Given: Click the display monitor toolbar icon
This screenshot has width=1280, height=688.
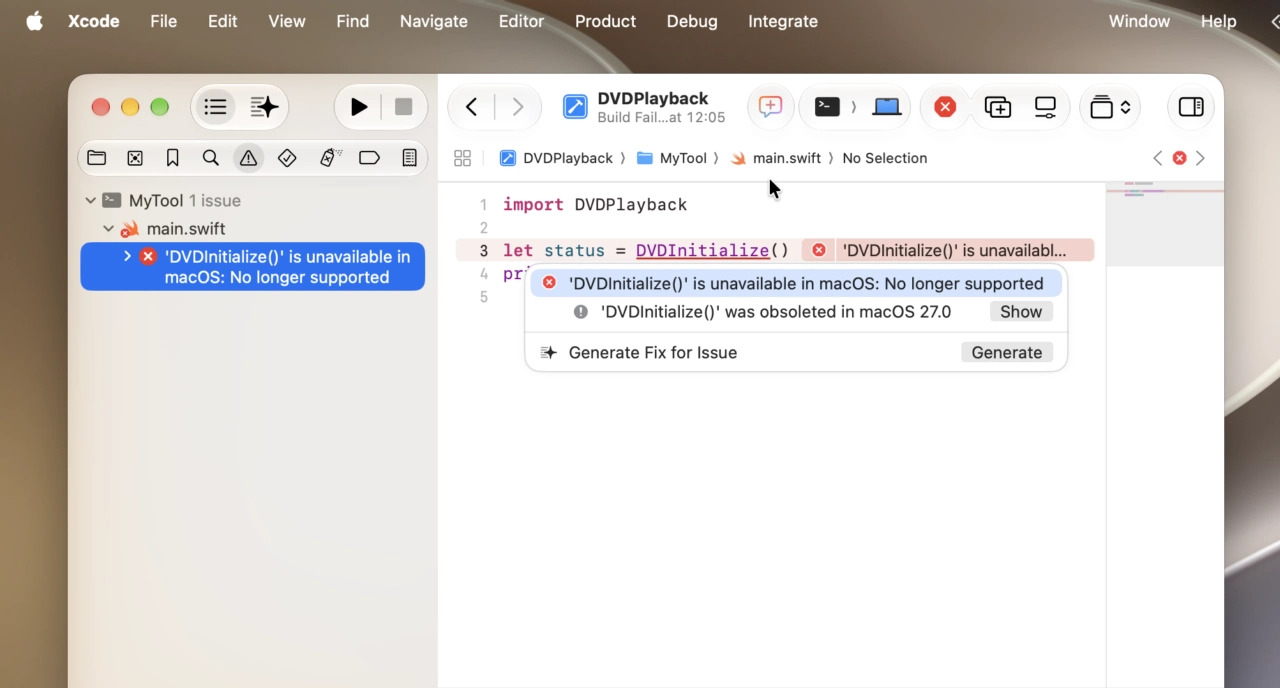Looking at the screenshot, I should coord(1045,107).
